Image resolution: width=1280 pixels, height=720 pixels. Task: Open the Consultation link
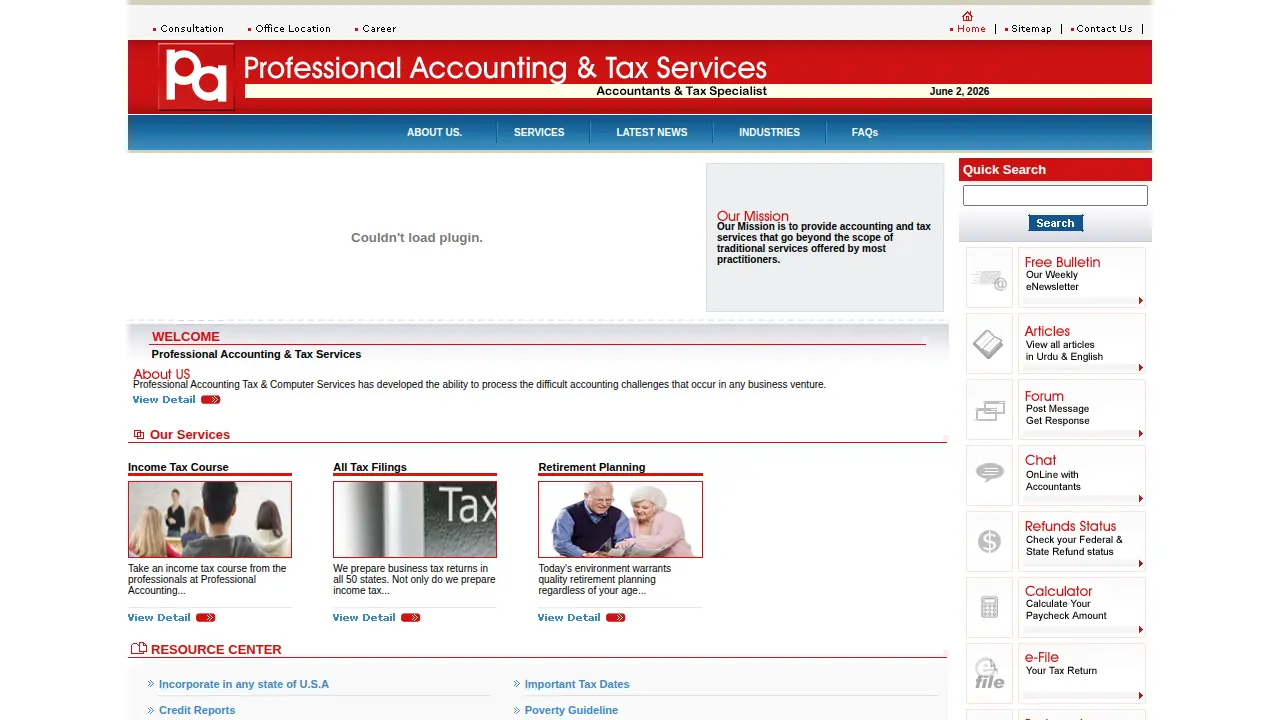click(192, 29)
